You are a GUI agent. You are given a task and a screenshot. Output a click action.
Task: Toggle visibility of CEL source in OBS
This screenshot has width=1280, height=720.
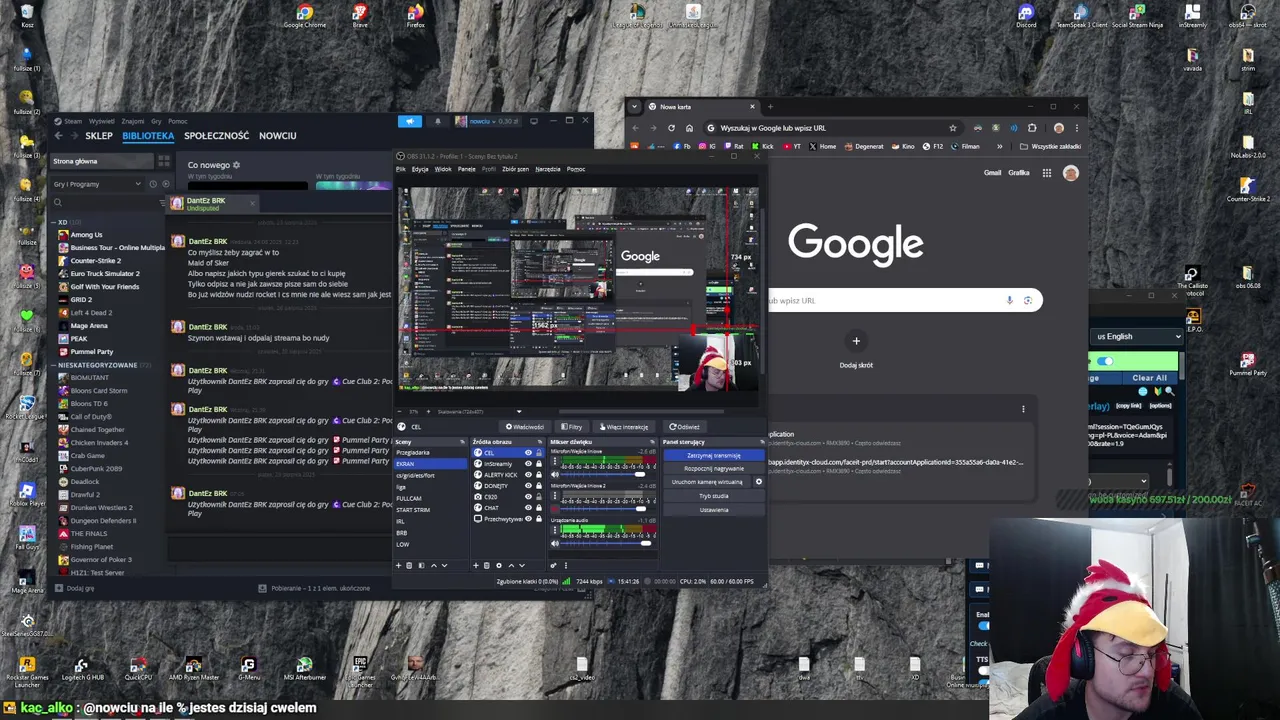point(528,453)
